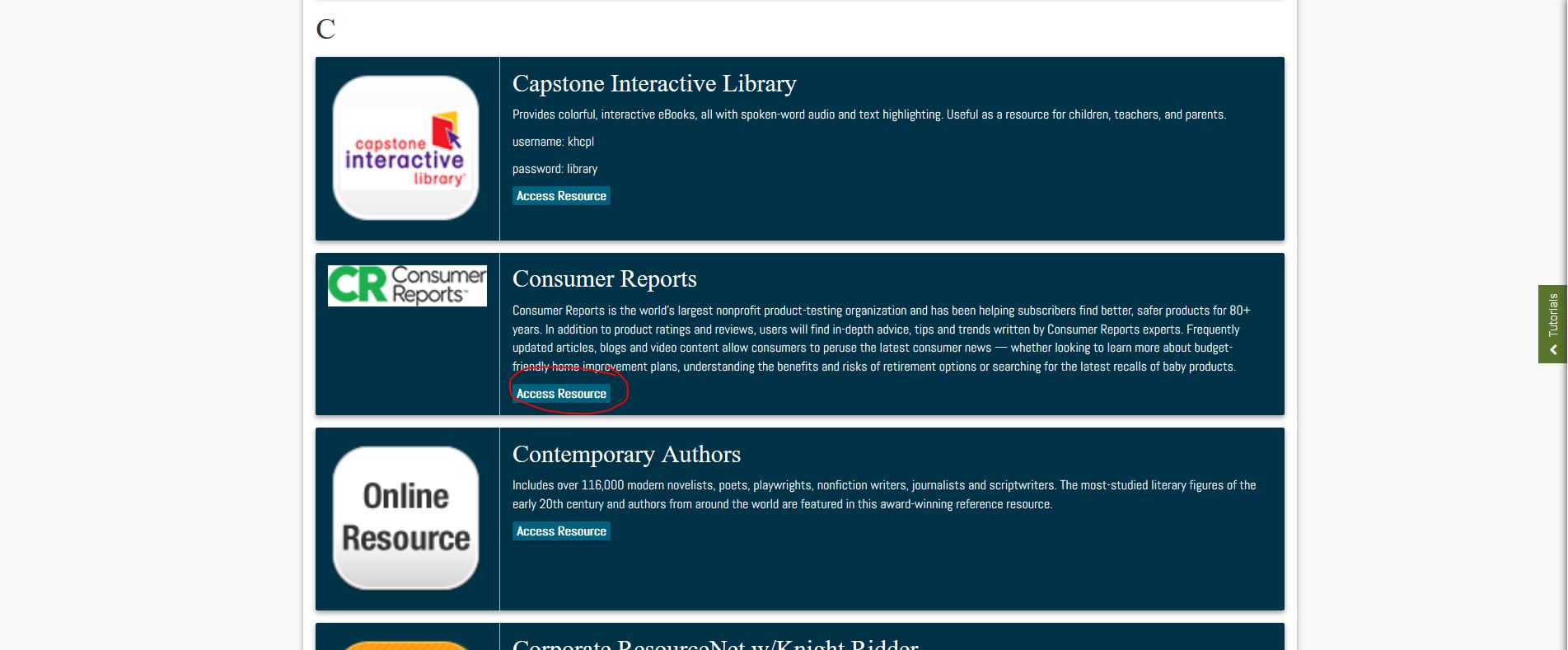Image resolution: width=1568 pixels, height=650 pixels.
Task: Select the Contemporary Authors heading
Action: coord(626,455)
